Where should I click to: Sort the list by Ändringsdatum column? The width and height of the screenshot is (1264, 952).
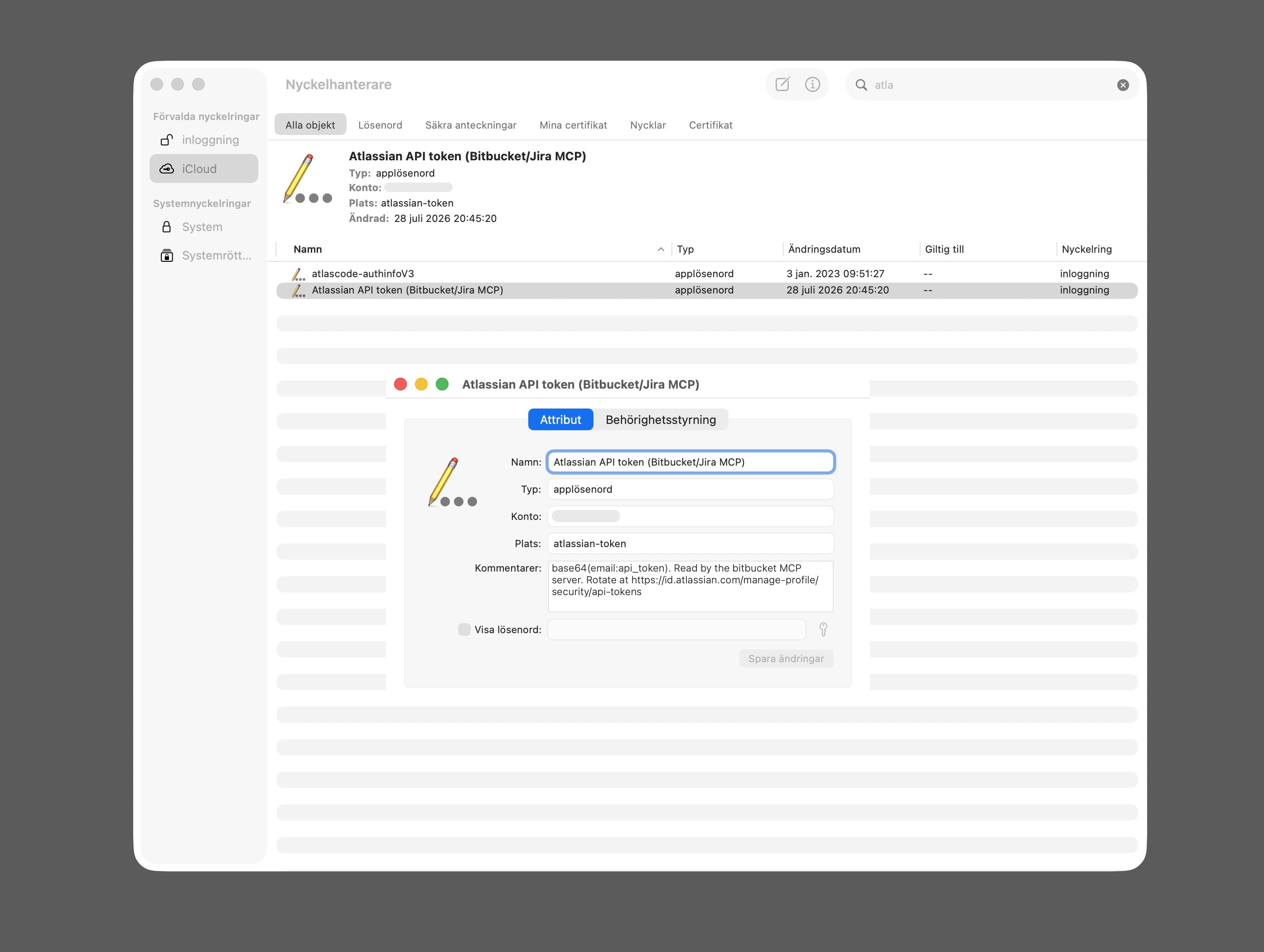click(851, 250)
